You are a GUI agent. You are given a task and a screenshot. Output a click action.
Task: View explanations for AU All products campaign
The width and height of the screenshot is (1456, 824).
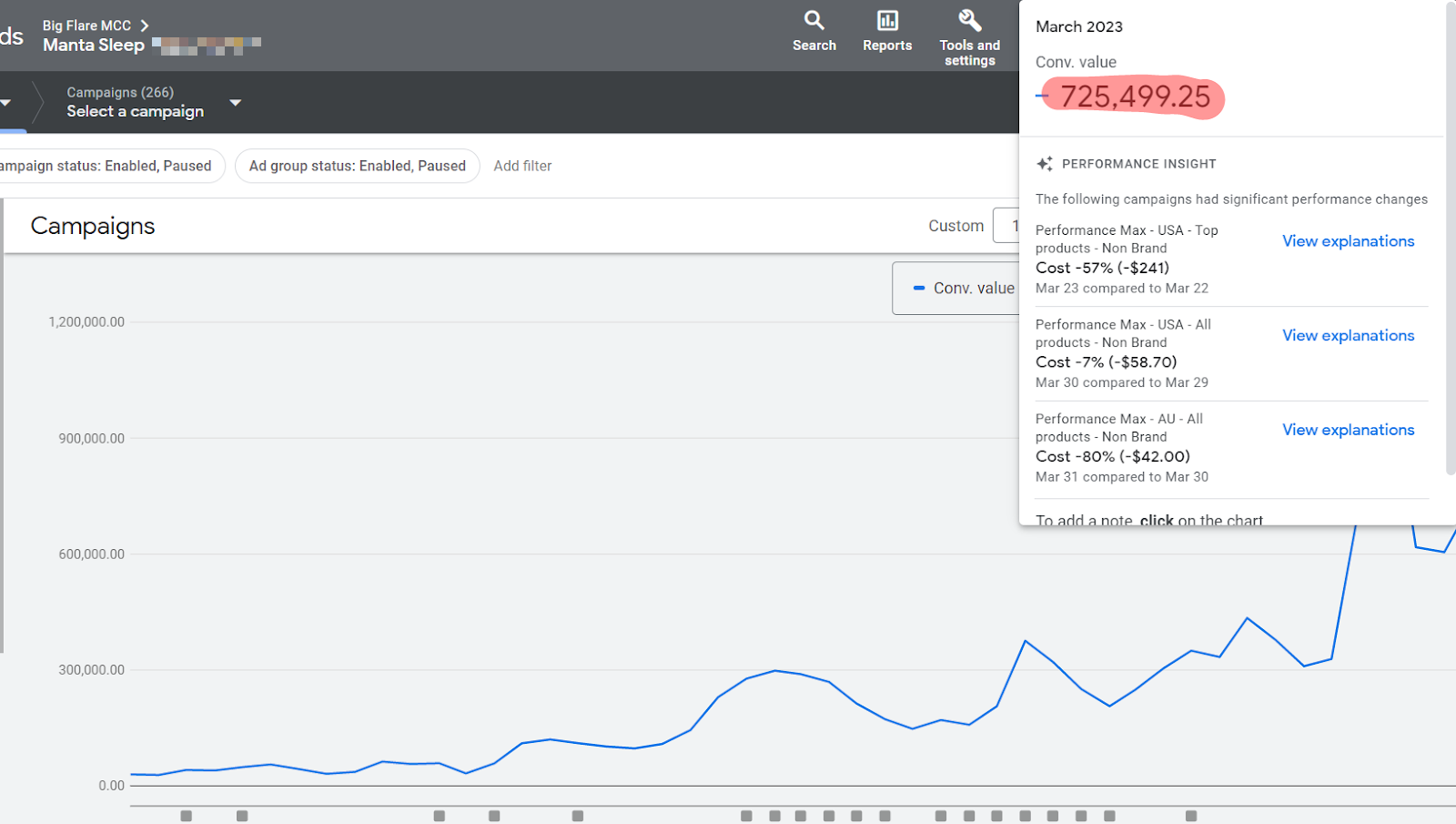pos(1348,430)
